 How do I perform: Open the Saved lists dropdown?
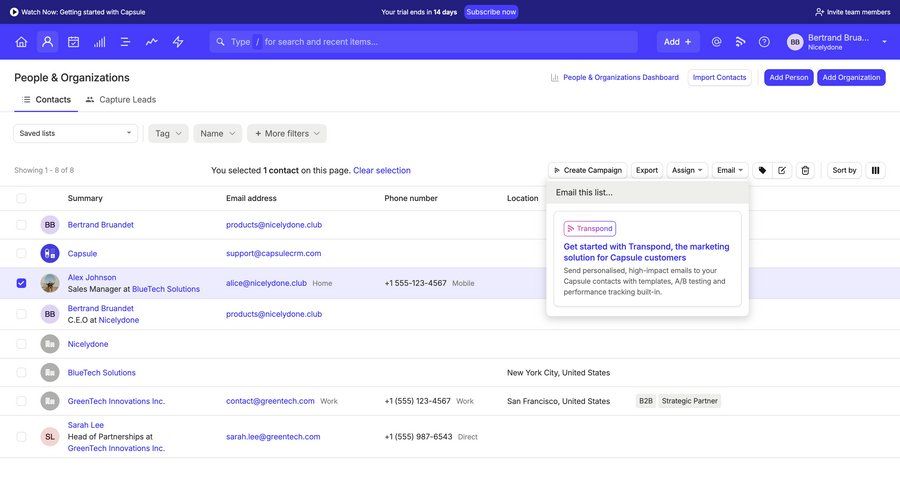75,133
